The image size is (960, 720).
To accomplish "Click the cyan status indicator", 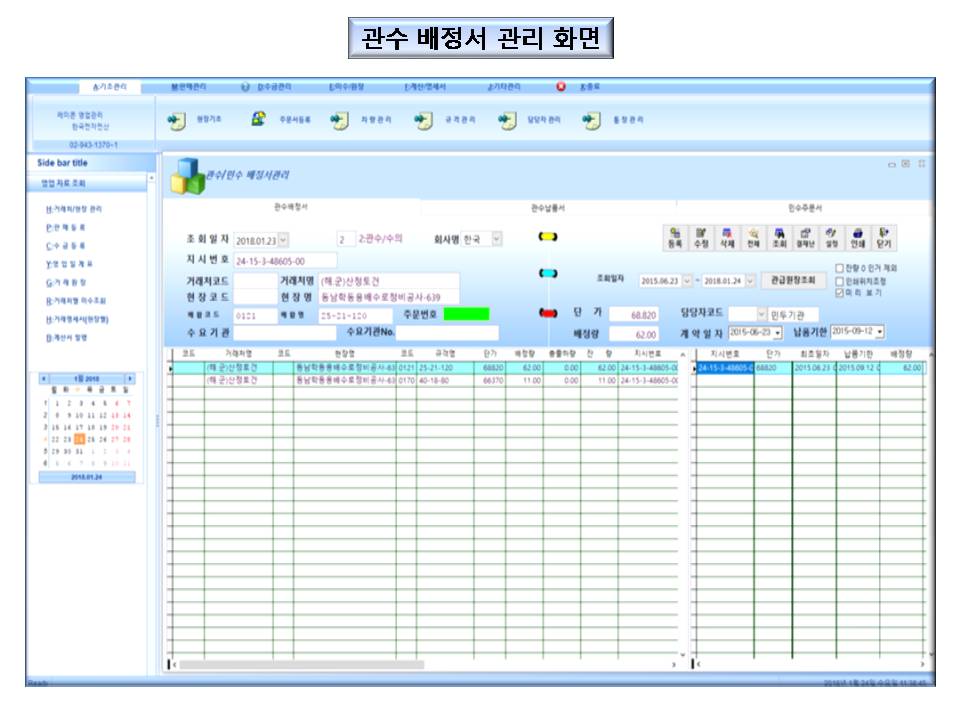I will click(x=548, y=273).
